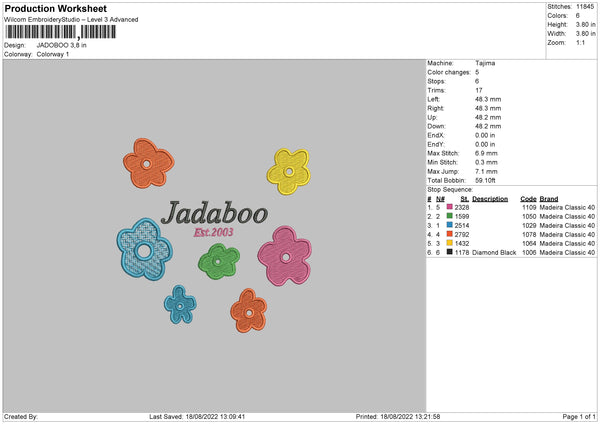Click stitch count '2792' in the stop sequence

coord(462,235)
